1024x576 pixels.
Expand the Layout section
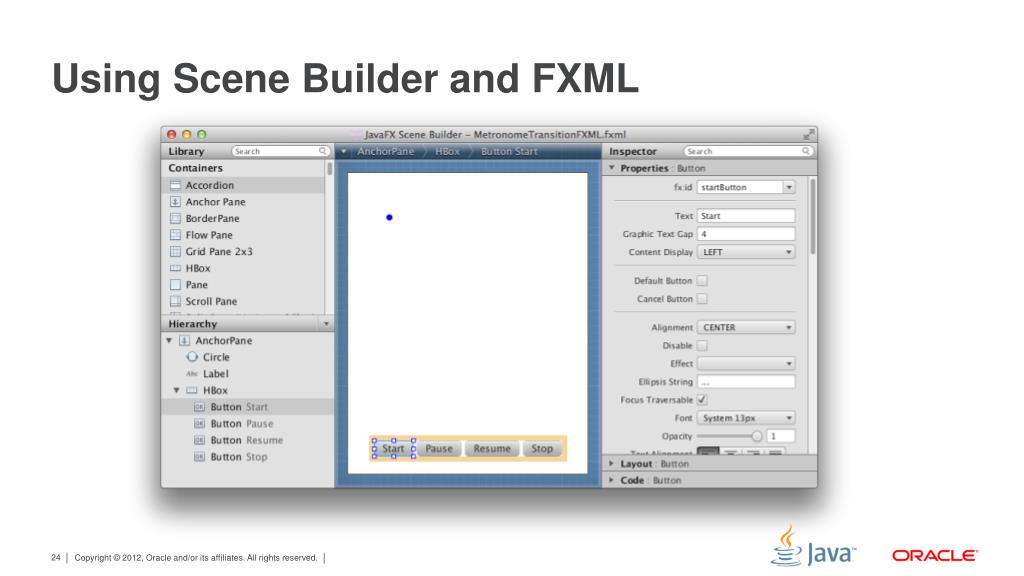612,464
